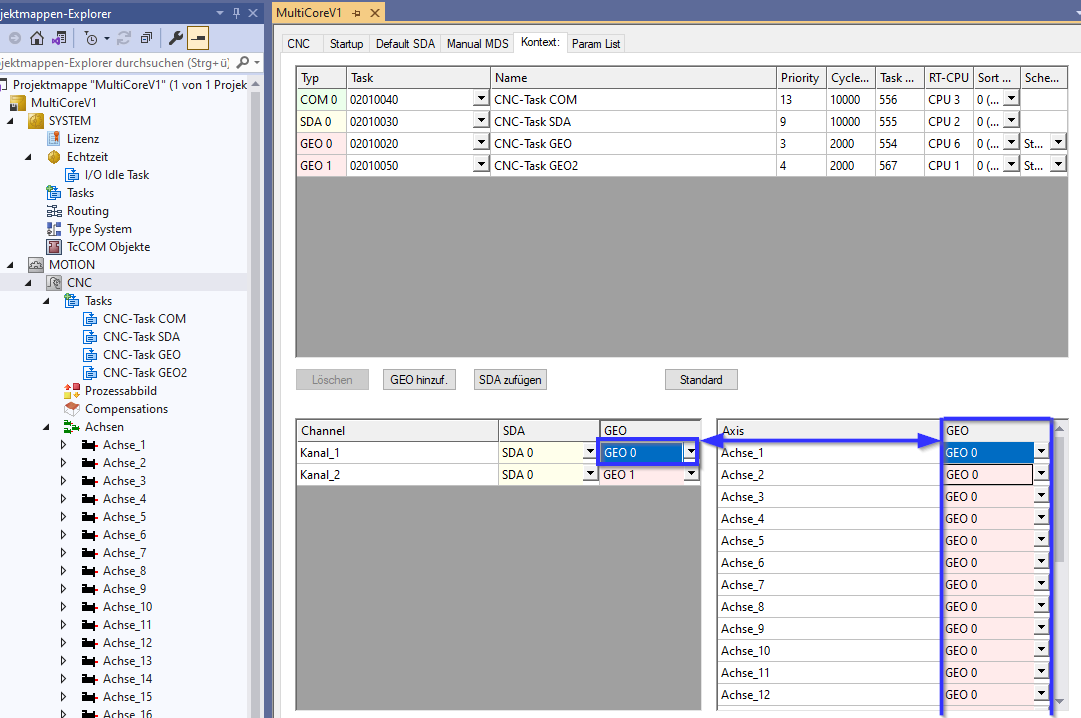
Task: Click in Projektmappen-Explorer search field
Action: pyautogui.click(x=114, y=62)
